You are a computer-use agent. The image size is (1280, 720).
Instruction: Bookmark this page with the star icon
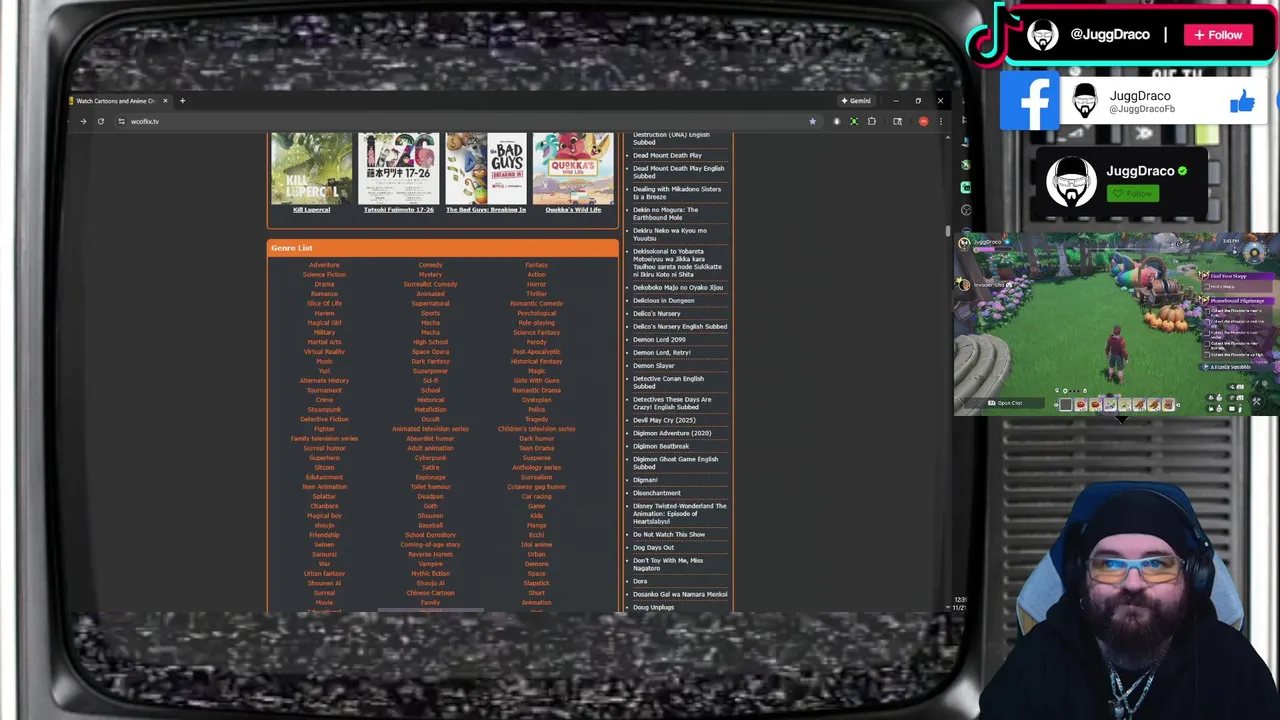point(812,121)
